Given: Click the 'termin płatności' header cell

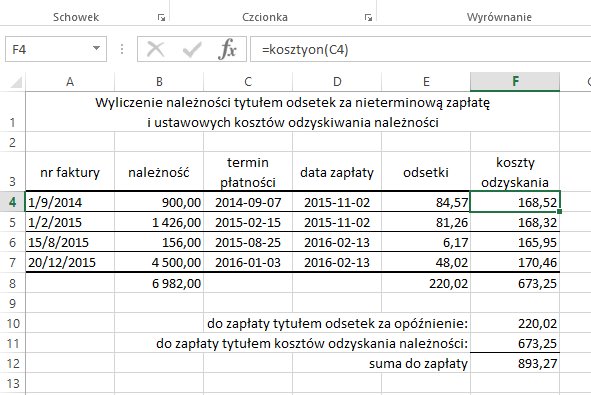Looking at the screenshot, I should coord(248,172).
